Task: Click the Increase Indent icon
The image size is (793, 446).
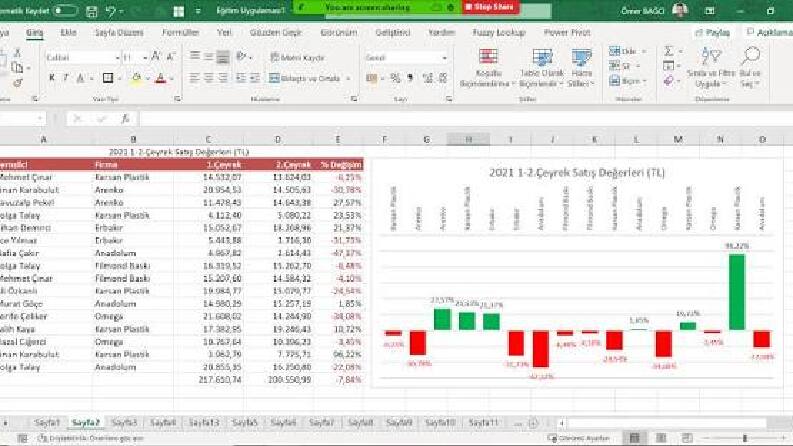Action: [x=255, y=78]
